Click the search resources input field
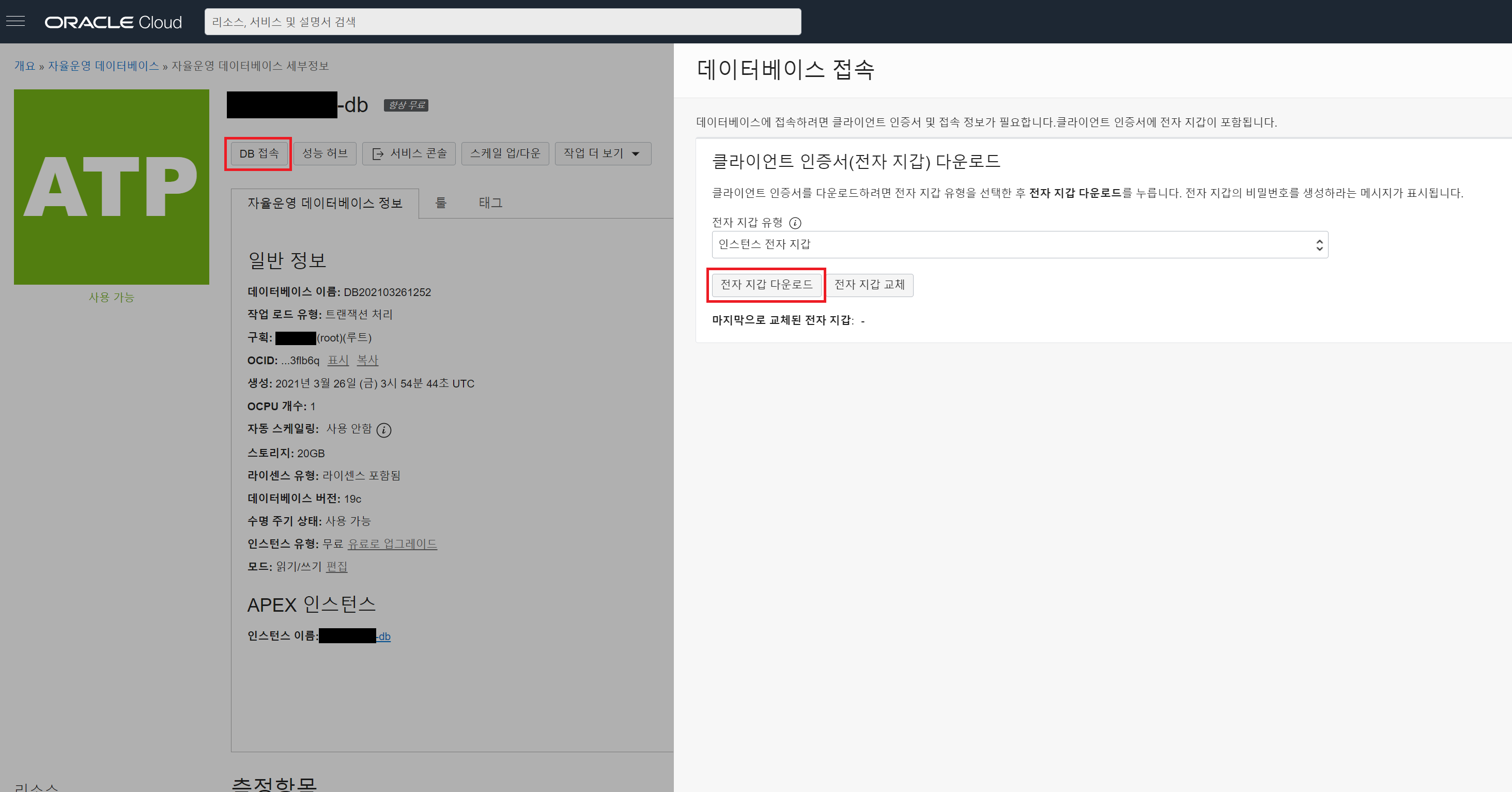The height and width of the screenshot is (792, 1512). click(x=502, y=22)
